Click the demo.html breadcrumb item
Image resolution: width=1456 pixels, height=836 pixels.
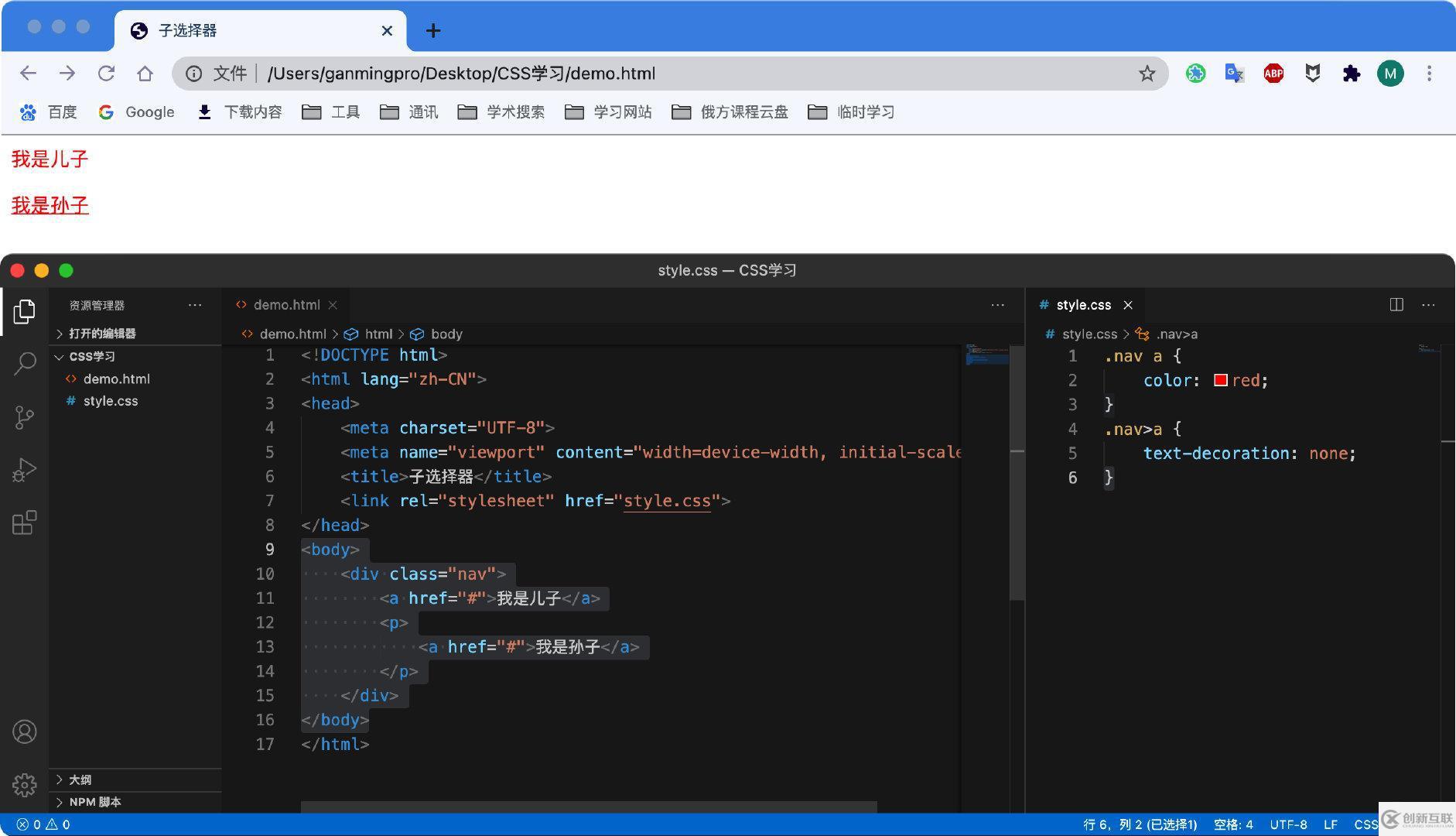[284, 334]
